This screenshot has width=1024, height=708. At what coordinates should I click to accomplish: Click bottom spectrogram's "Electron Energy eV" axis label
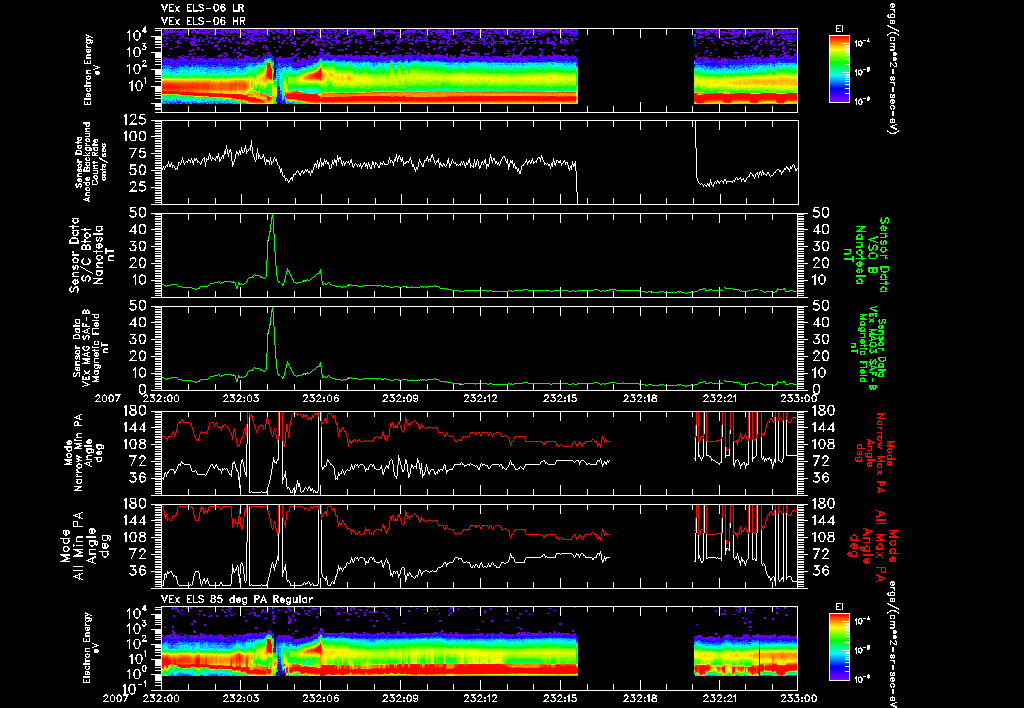click(89, 647)
